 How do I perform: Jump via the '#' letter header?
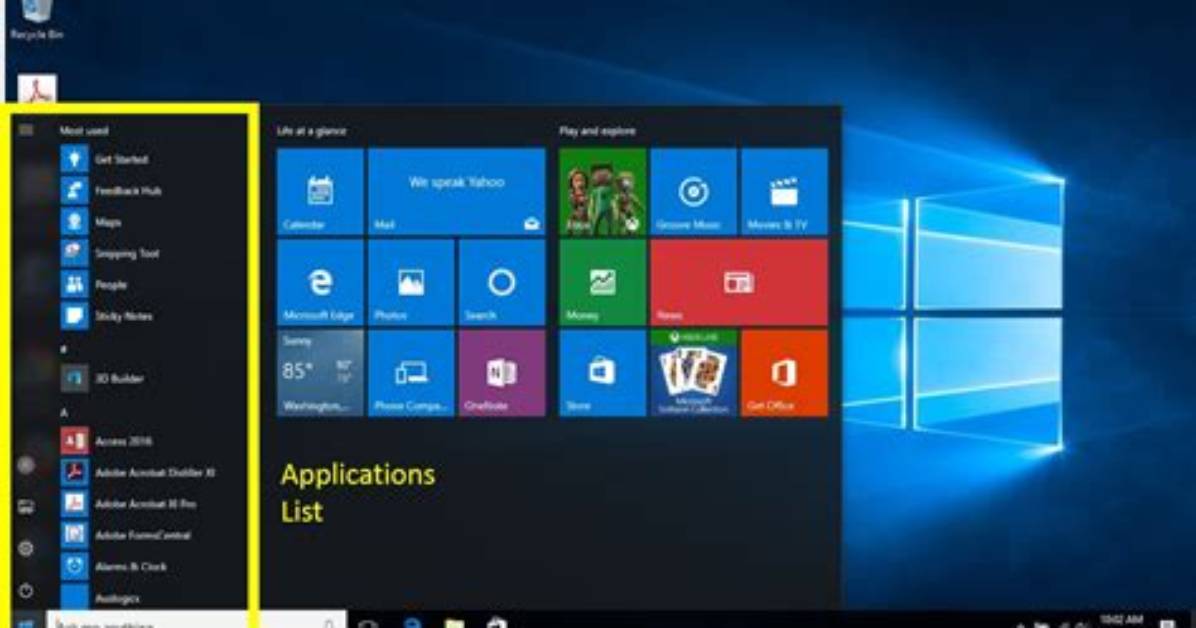[64, 349]
